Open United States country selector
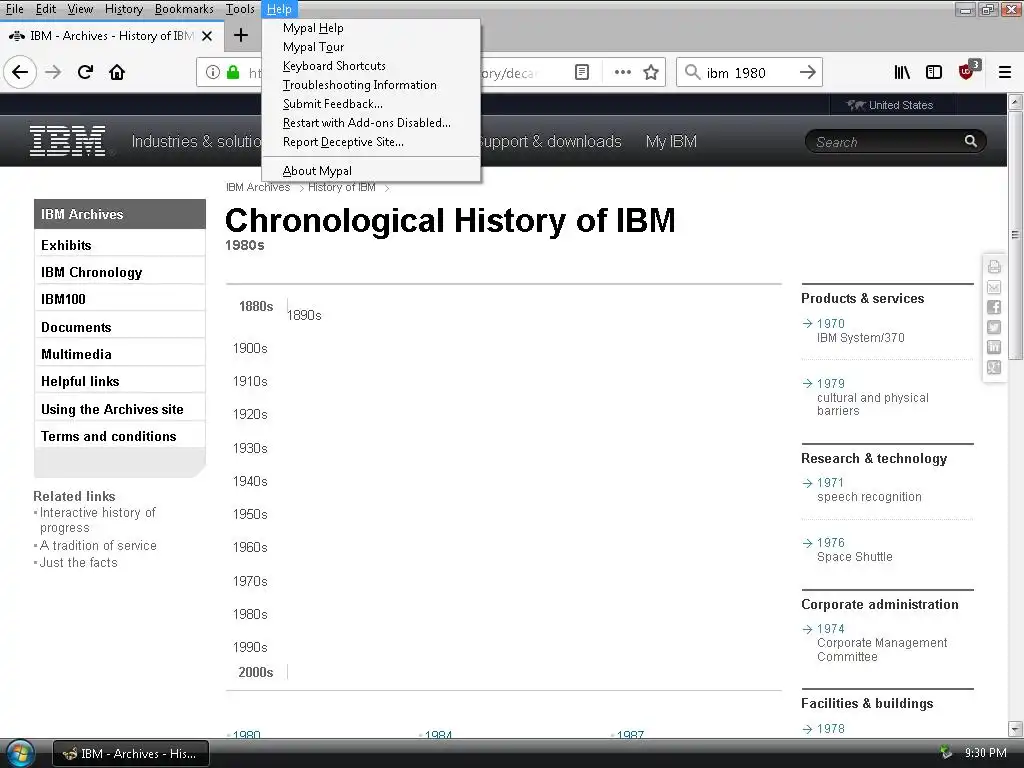This screenshot has width=1024, height=768. [x=891, y=105]
